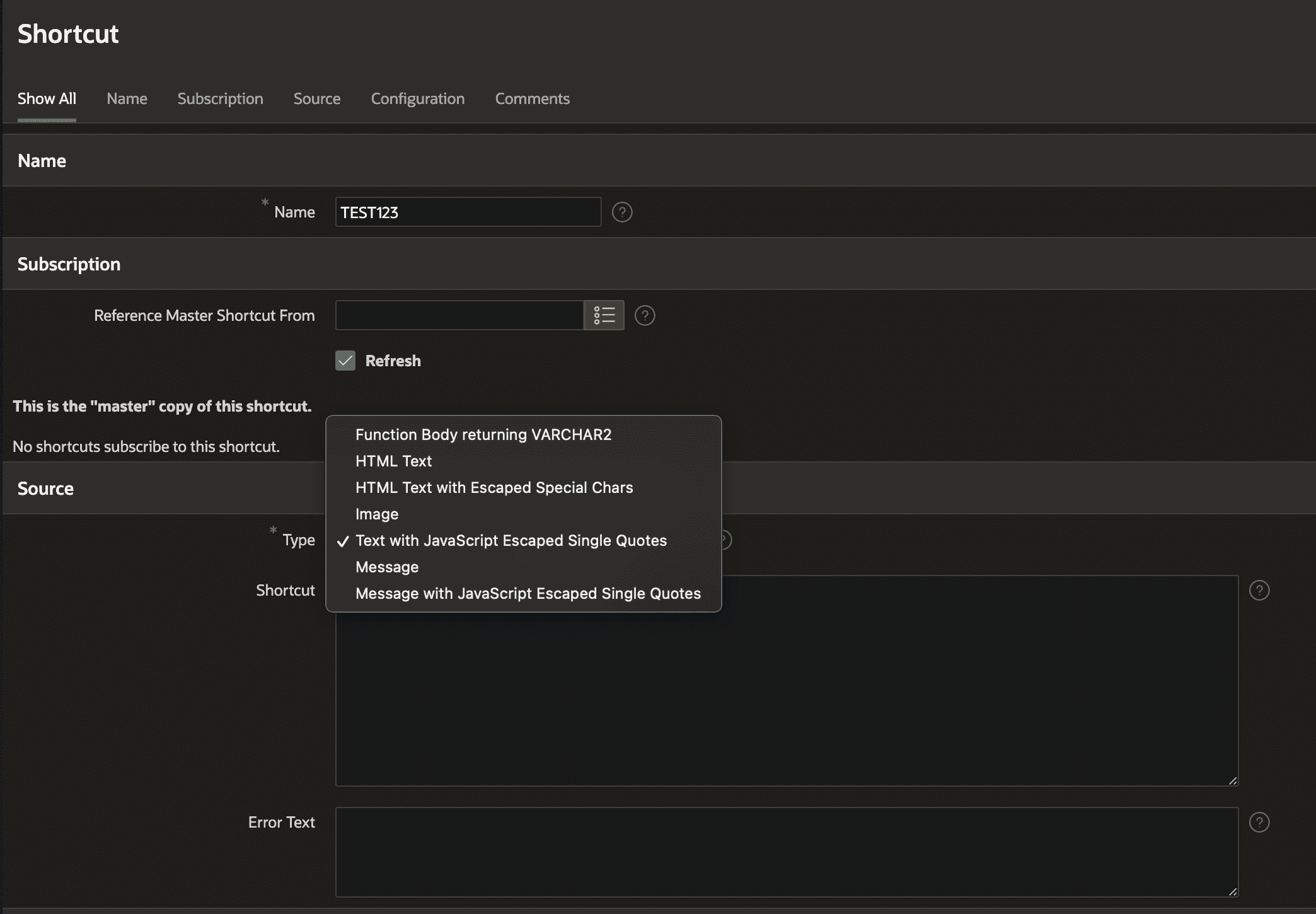Choose Message with JavaScript Escaped Single Quotes
The width and height of the screenshot is (1316, 914).
528,594
